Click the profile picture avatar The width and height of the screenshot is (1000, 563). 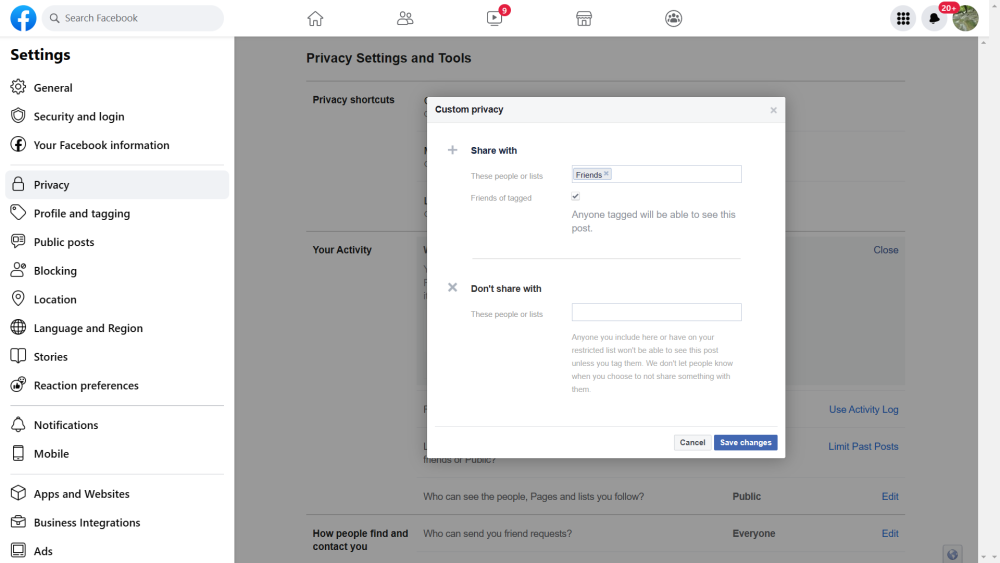[965, 18]
